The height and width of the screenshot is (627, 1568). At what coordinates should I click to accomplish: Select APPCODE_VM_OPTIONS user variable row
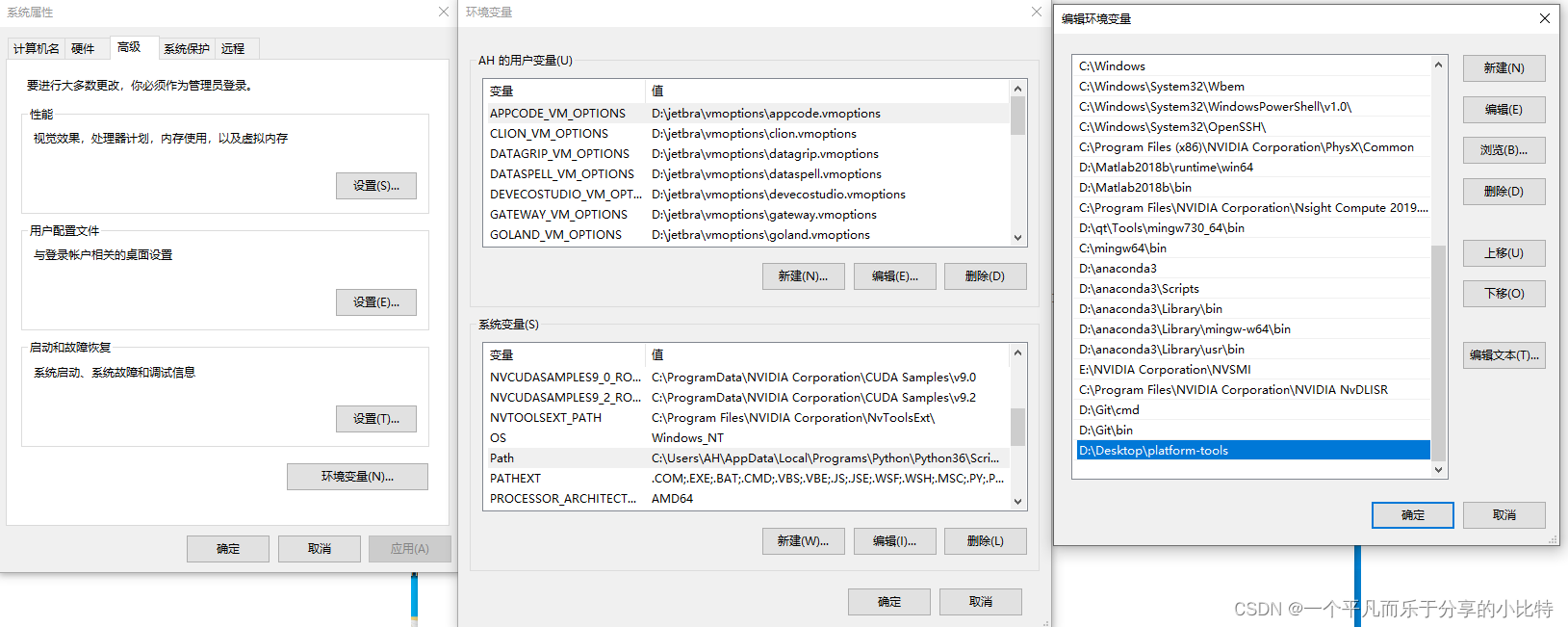tap(747, 113)
